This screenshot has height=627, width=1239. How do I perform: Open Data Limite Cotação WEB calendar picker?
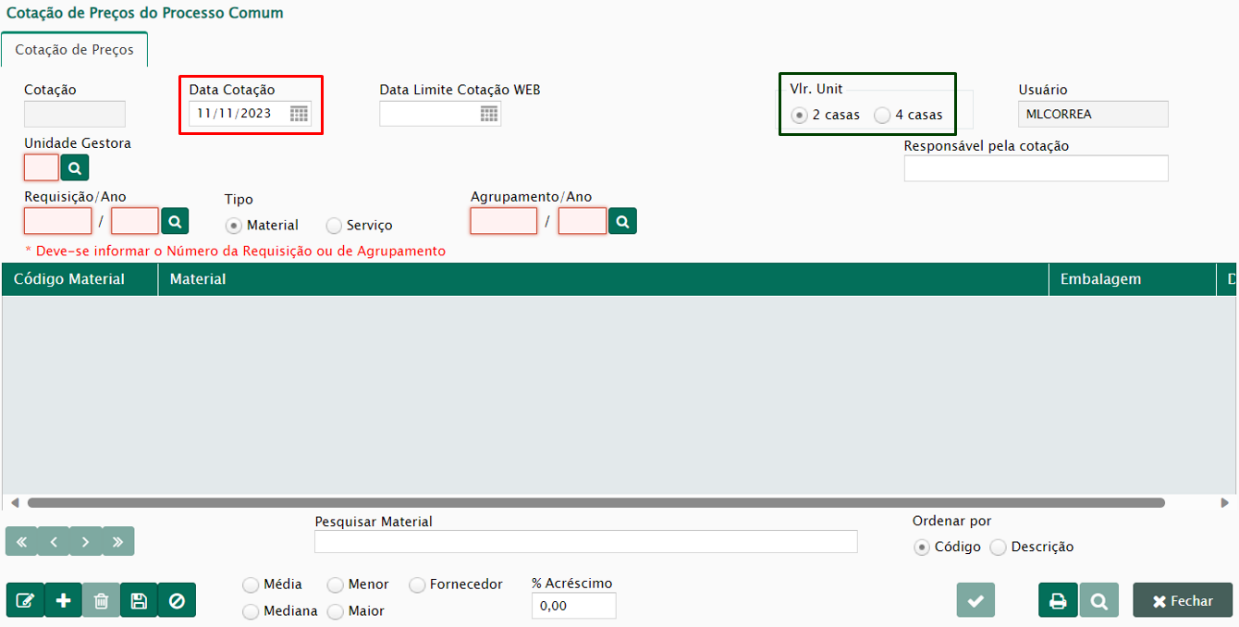[489, 114]
